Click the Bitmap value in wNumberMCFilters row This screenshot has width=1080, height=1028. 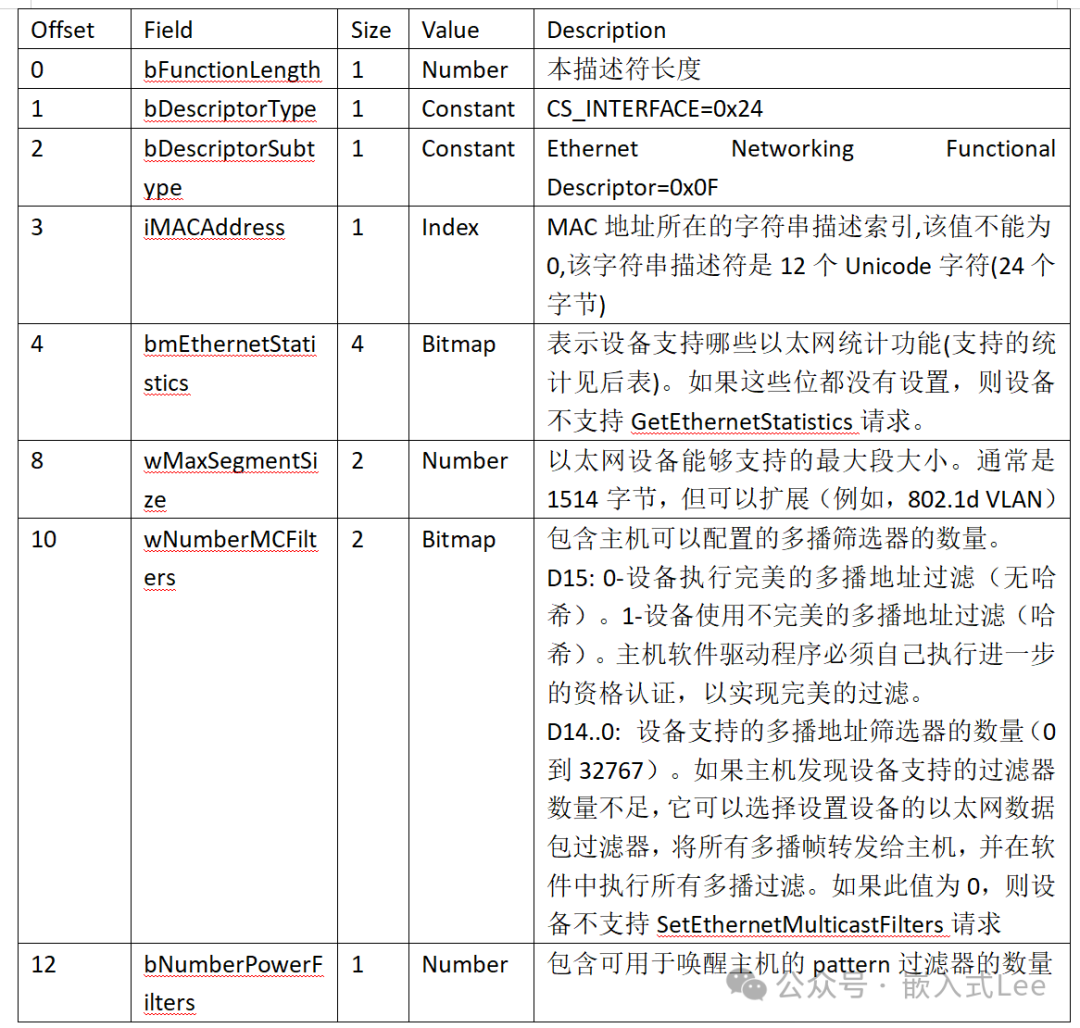coord(459,539)
